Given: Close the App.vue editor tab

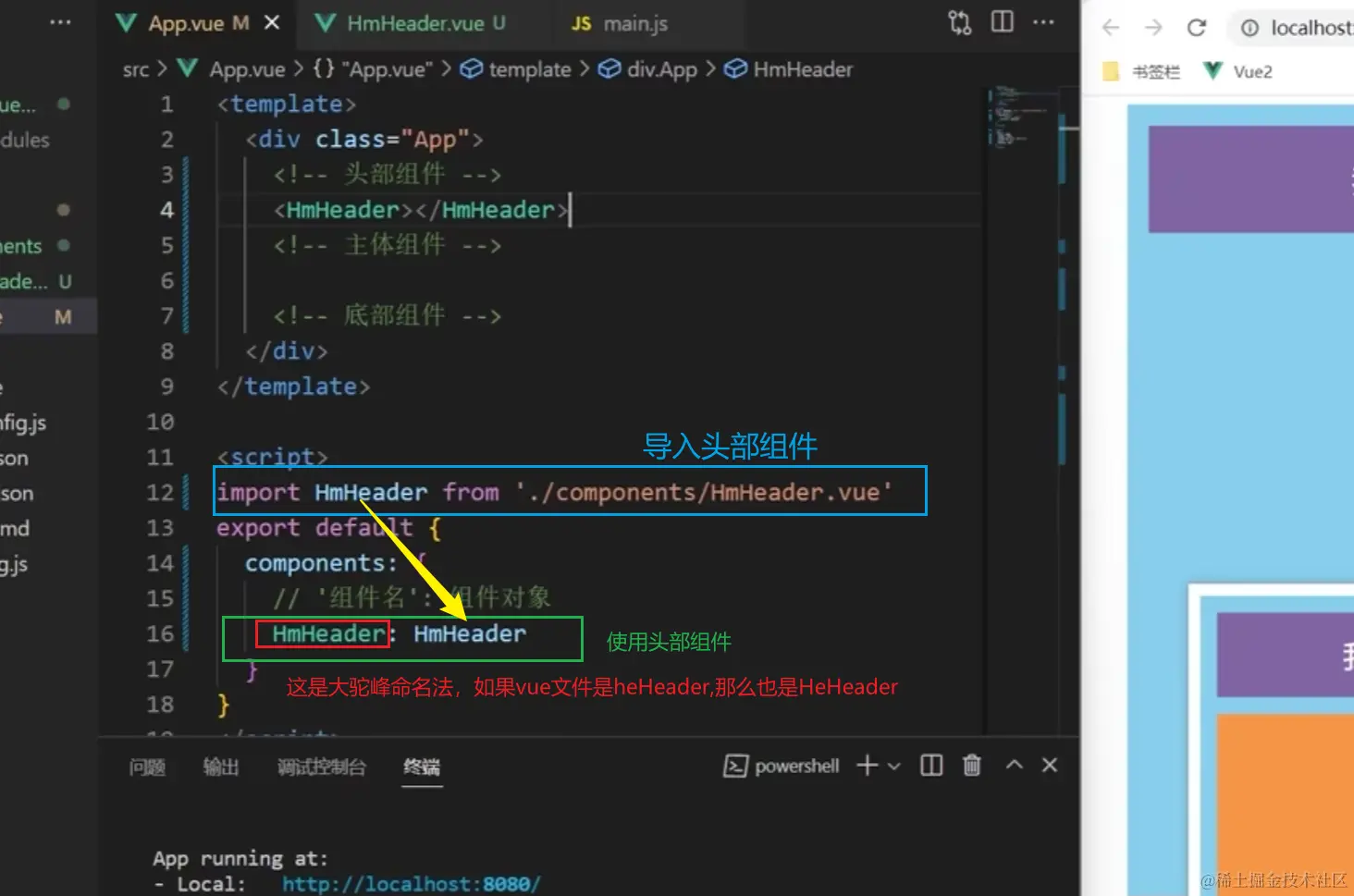Looking at the screenshot, I should (x=272, y=22).
